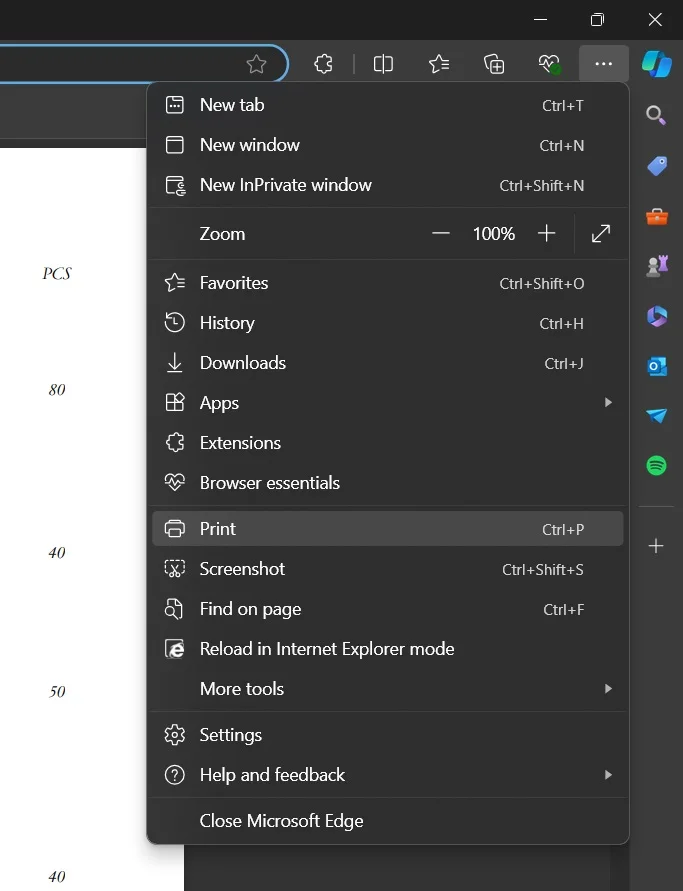The height and width of the screenshot is (891, 683).
Task: Increase zoom with the plus button
Action: [x=546, y=234]
